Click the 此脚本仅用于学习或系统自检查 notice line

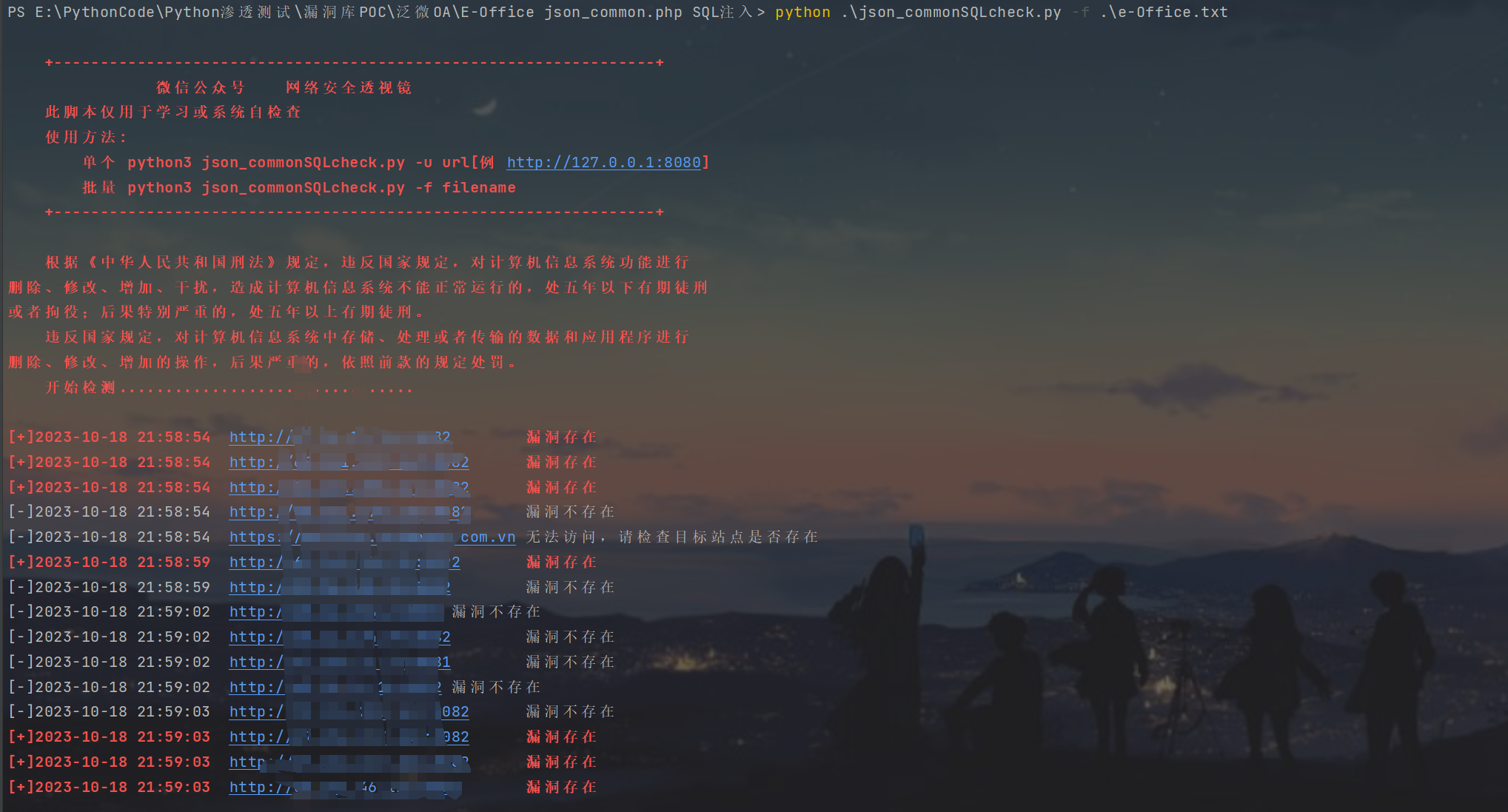172,112
